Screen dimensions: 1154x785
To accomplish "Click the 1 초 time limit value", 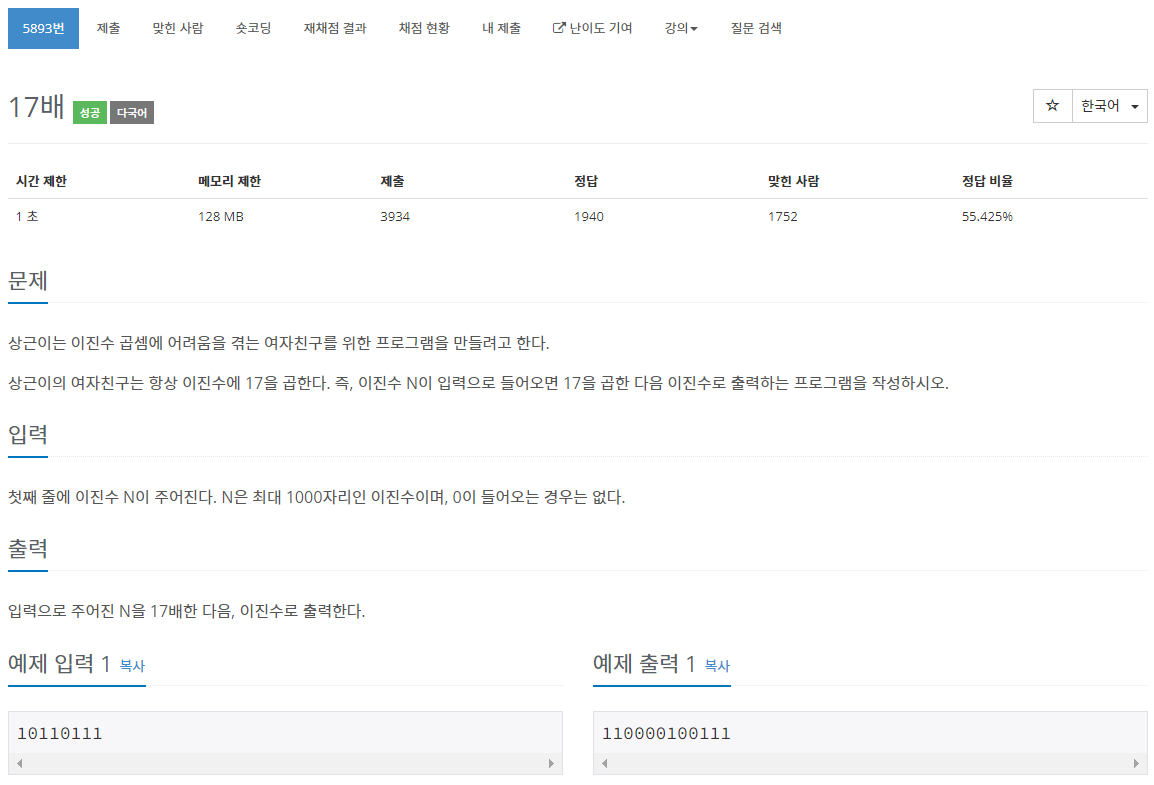I will 27,216.
